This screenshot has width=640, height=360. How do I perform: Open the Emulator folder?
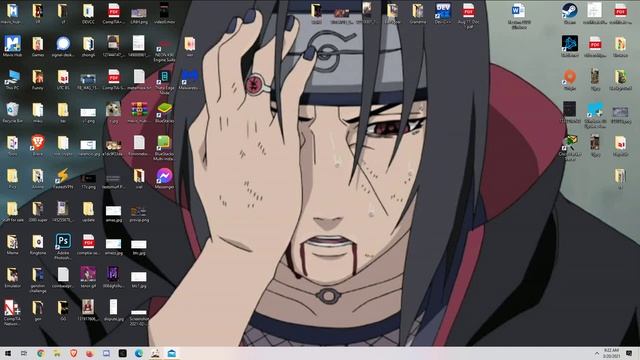12,276
